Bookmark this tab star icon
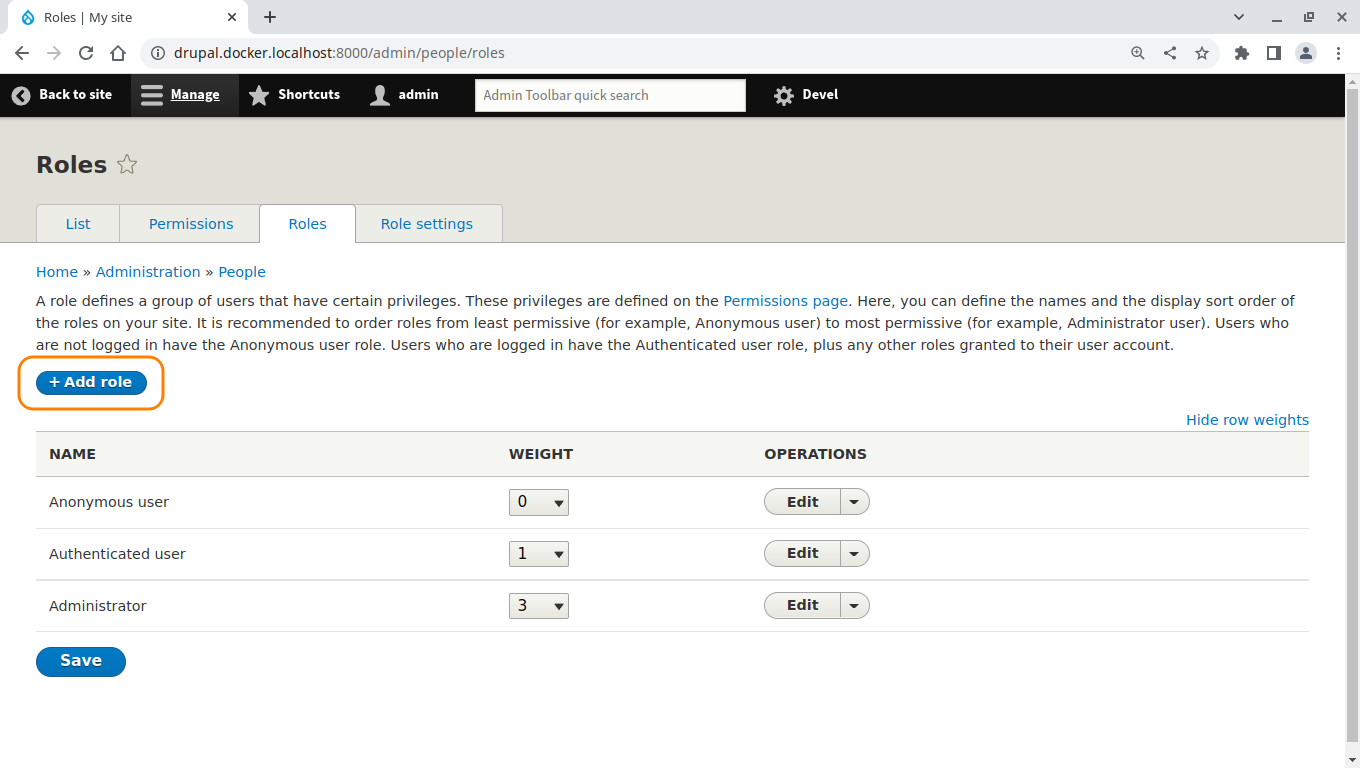 click(1202, 53)
